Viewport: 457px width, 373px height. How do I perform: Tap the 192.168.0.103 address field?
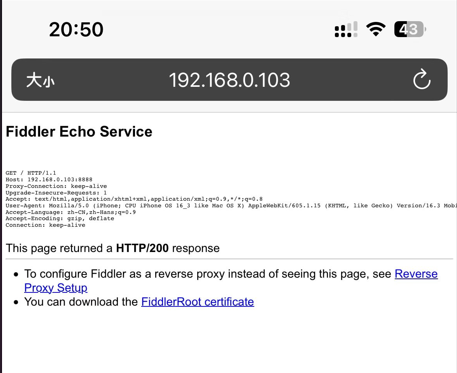tap(229, 80)
